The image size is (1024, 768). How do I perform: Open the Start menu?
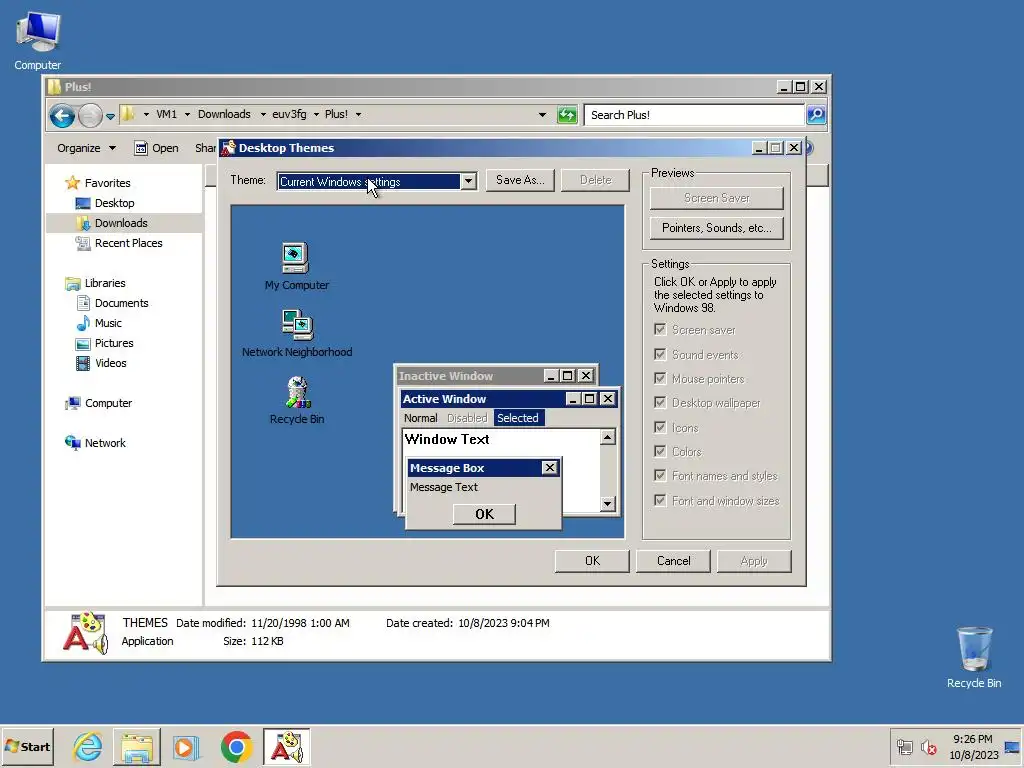[27, 746]
